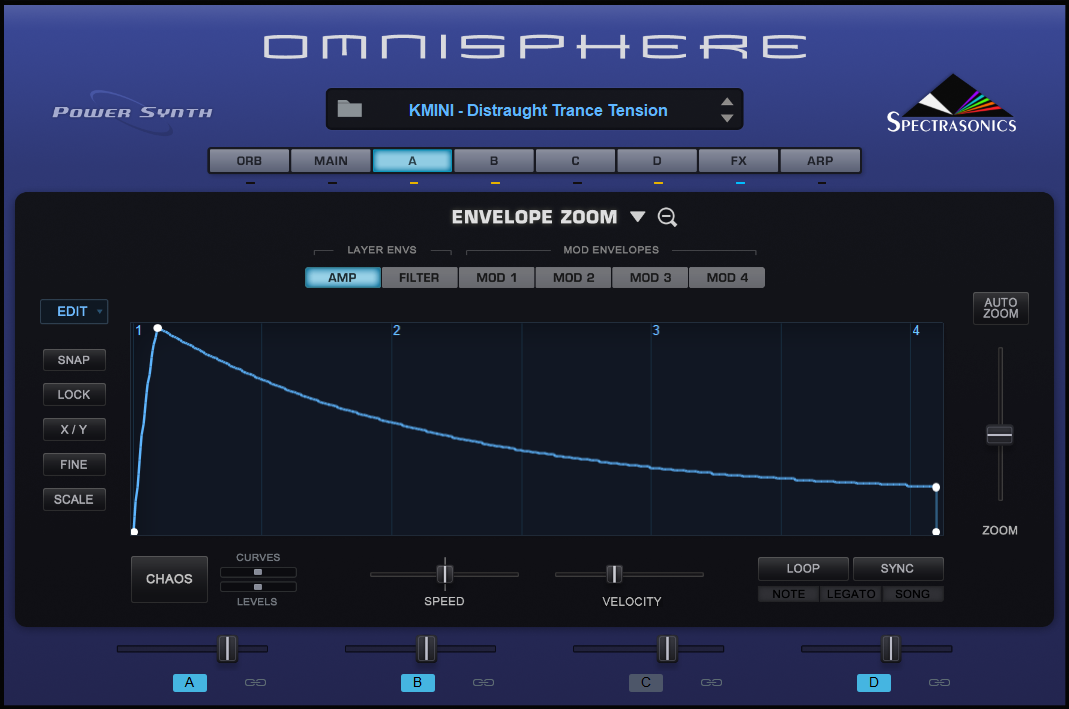Toggle layer D on/off button

pos(873,682)
